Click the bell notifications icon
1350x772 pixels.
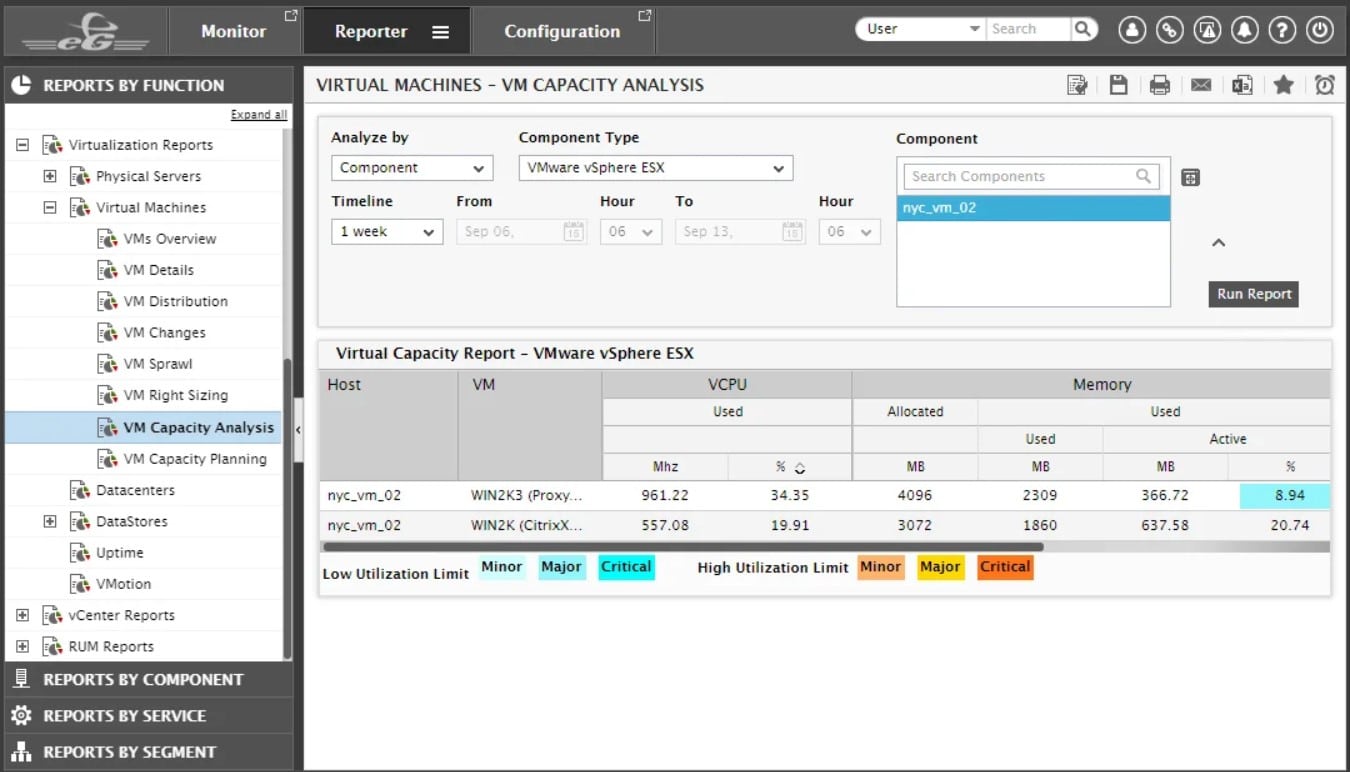[1245, 30]
